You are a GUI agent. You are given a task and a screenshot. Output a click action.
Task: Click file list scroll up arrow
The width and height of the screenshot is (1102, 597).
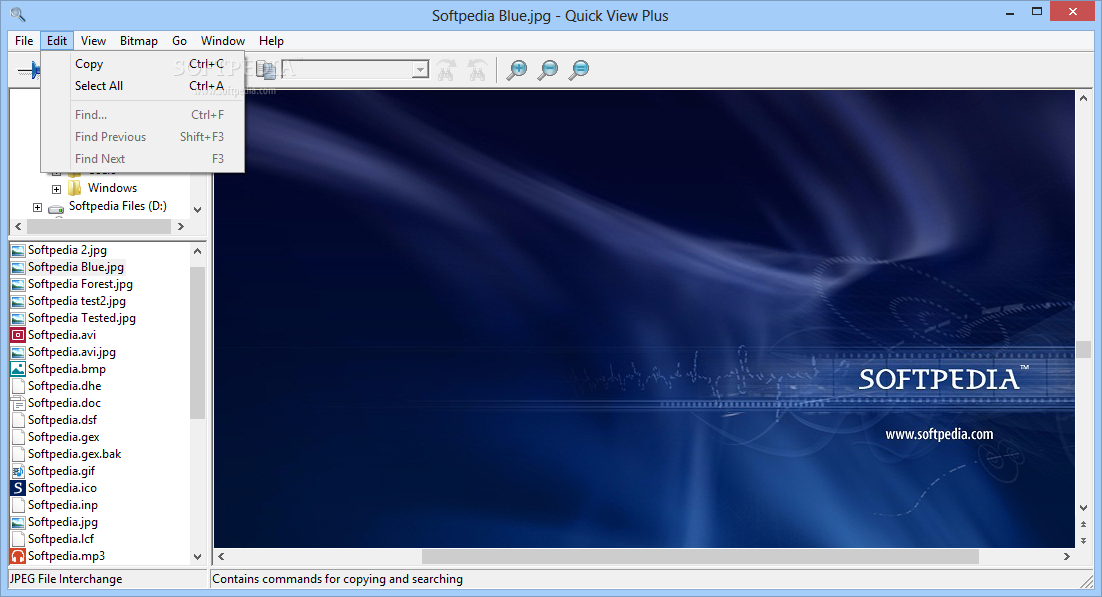point(197,251)
